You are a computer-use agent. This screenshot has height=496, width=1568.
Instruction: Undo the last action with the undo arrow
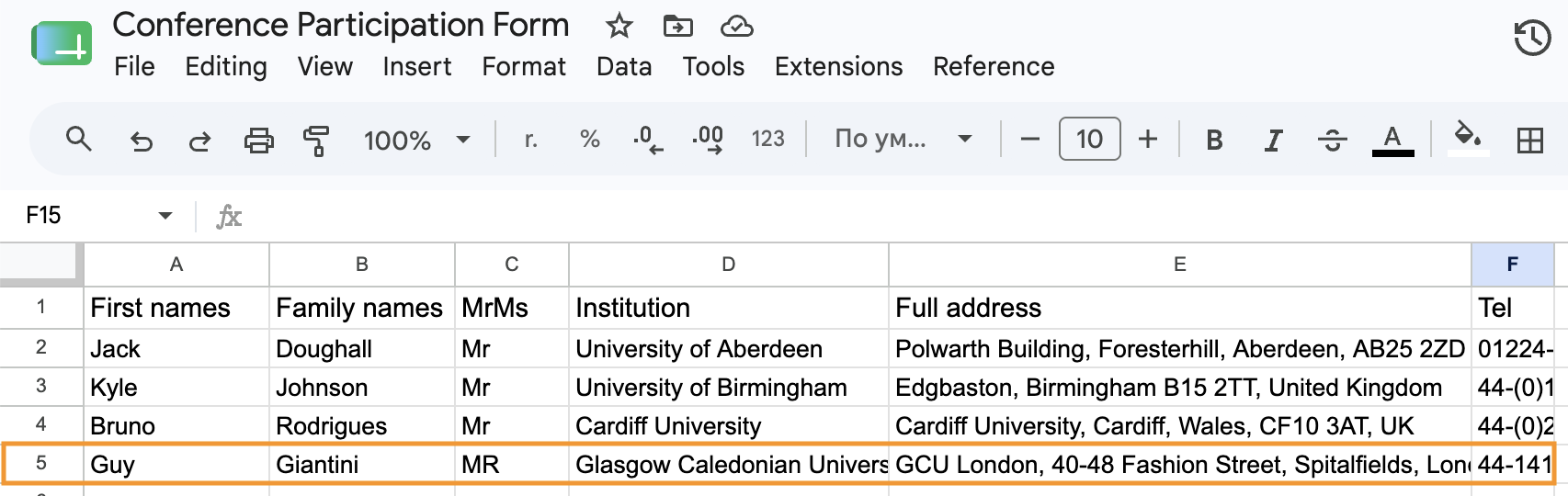click(x=141, y=141)
